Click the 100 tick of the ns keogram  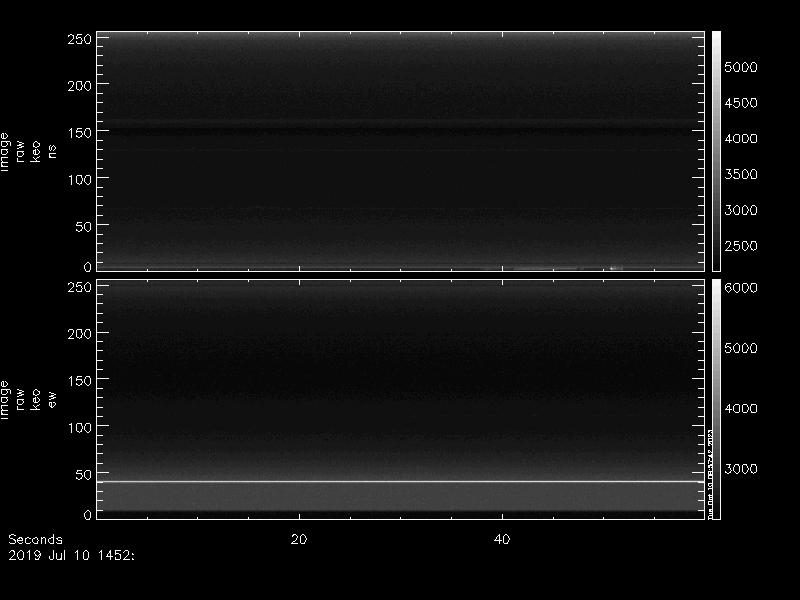click(79, 180)
